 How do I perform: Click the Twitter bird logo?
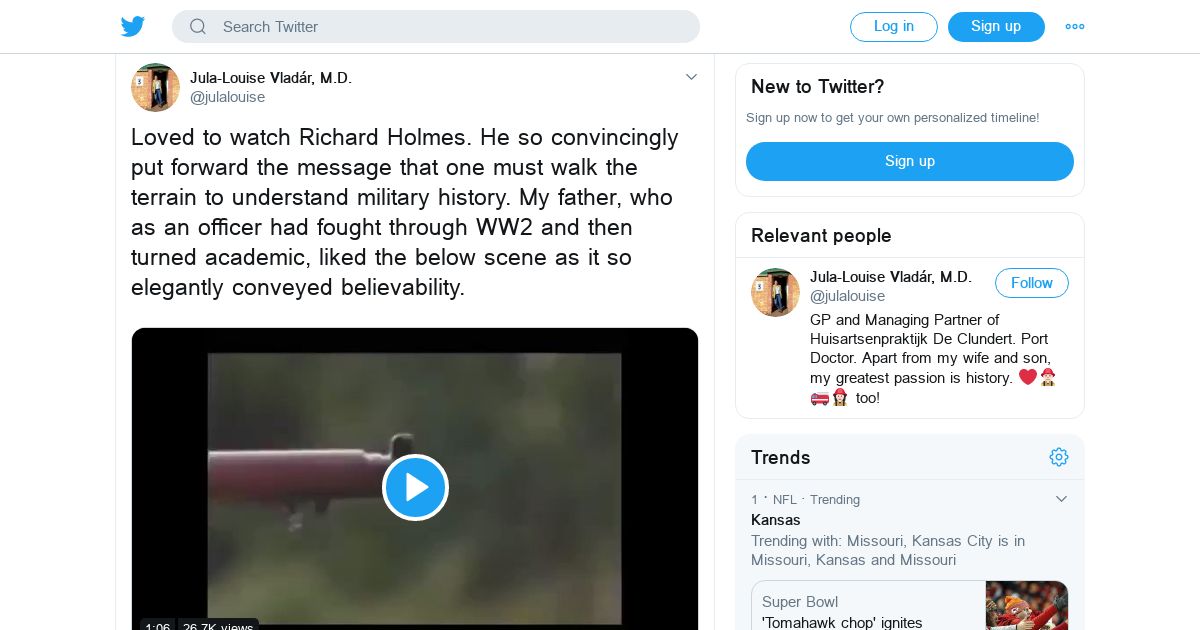tap(133, 27)
